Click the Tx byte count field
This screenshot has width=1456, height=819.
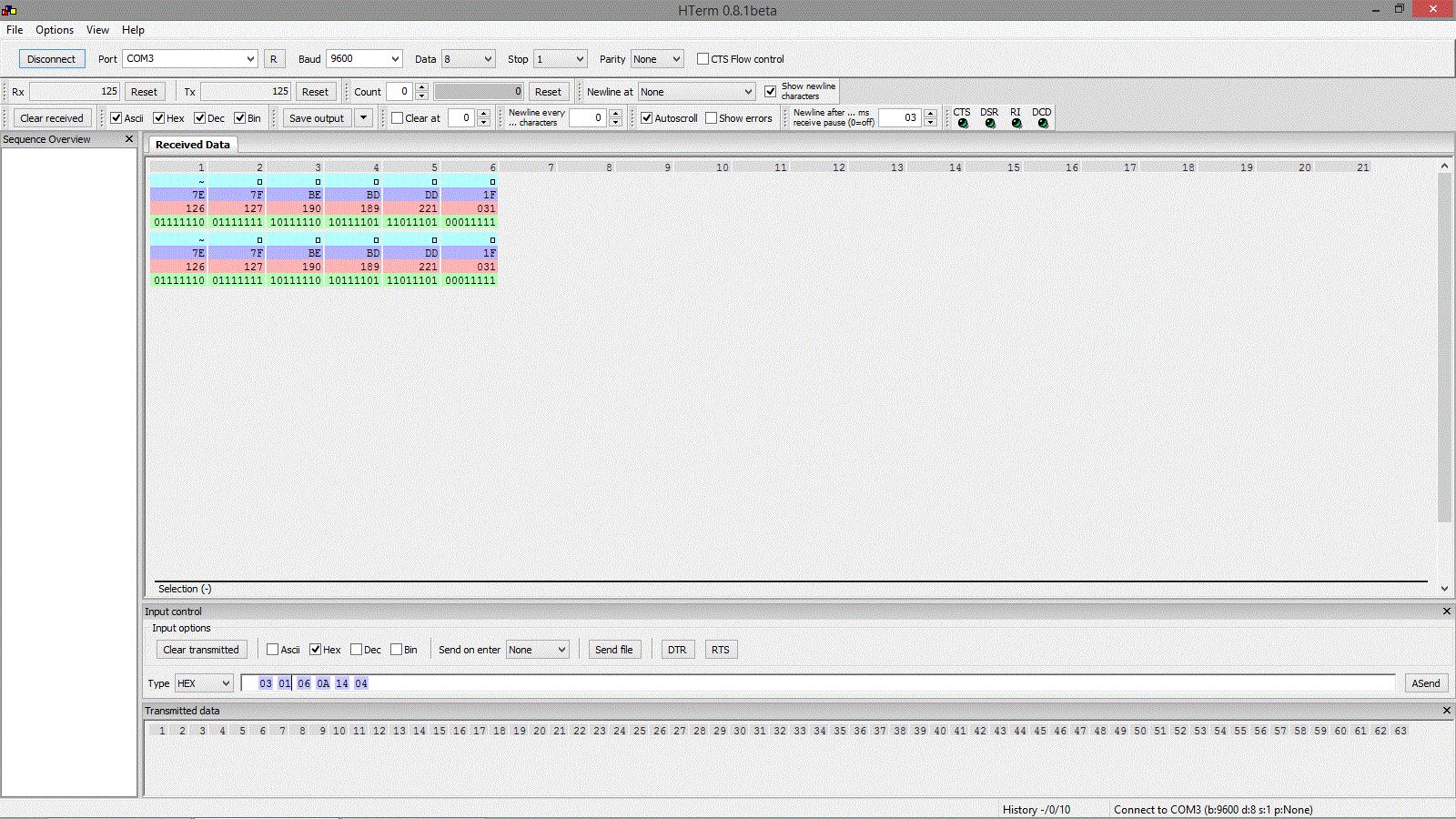pos(246,92)
